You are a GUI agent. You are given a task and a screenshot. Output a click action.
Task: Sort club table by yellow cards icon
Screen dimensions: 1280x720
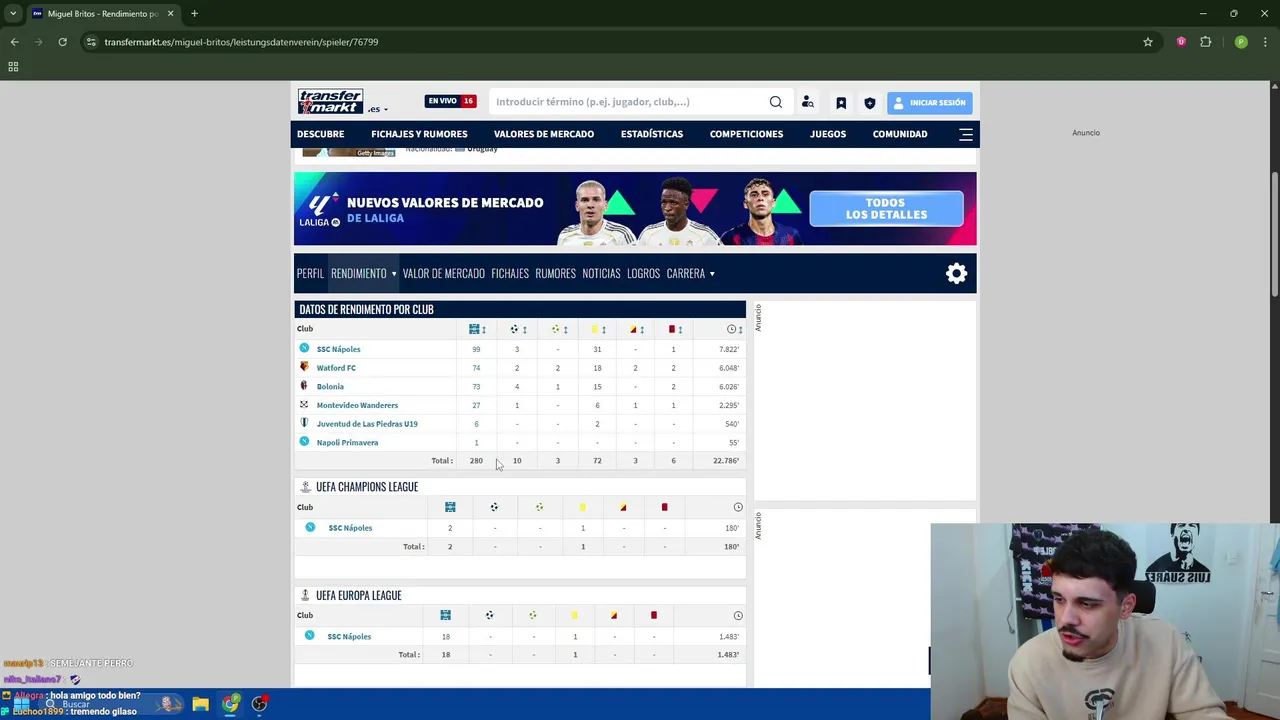coord(598,329)
